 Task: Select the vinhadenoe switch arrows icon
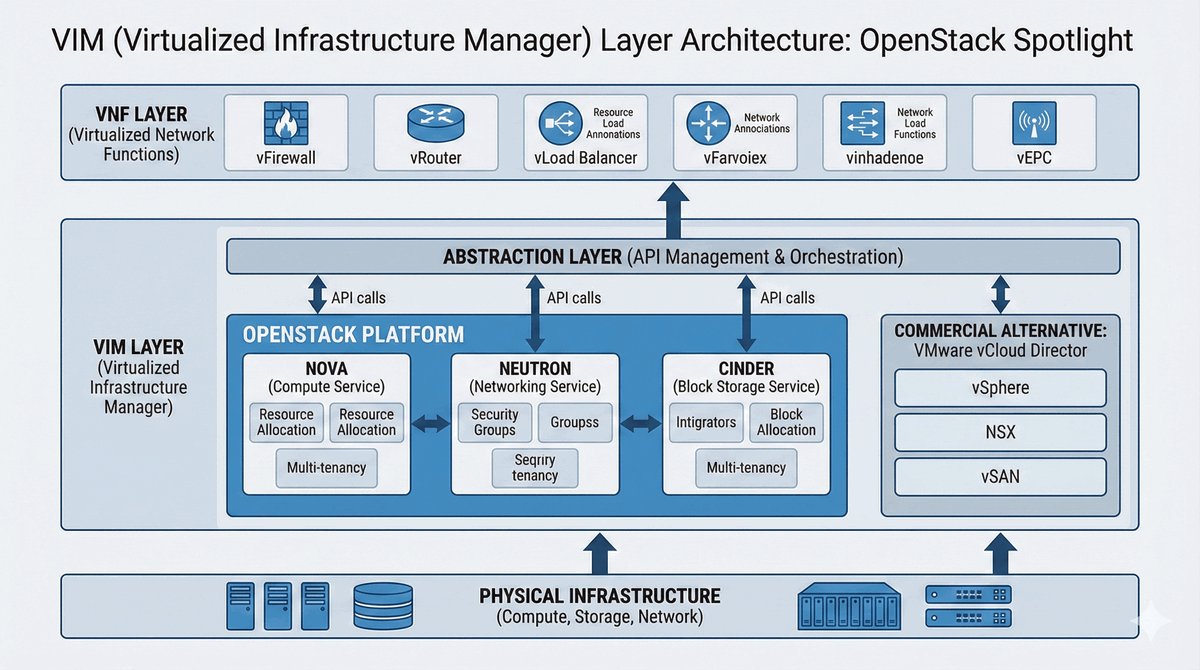pos(860,124)
